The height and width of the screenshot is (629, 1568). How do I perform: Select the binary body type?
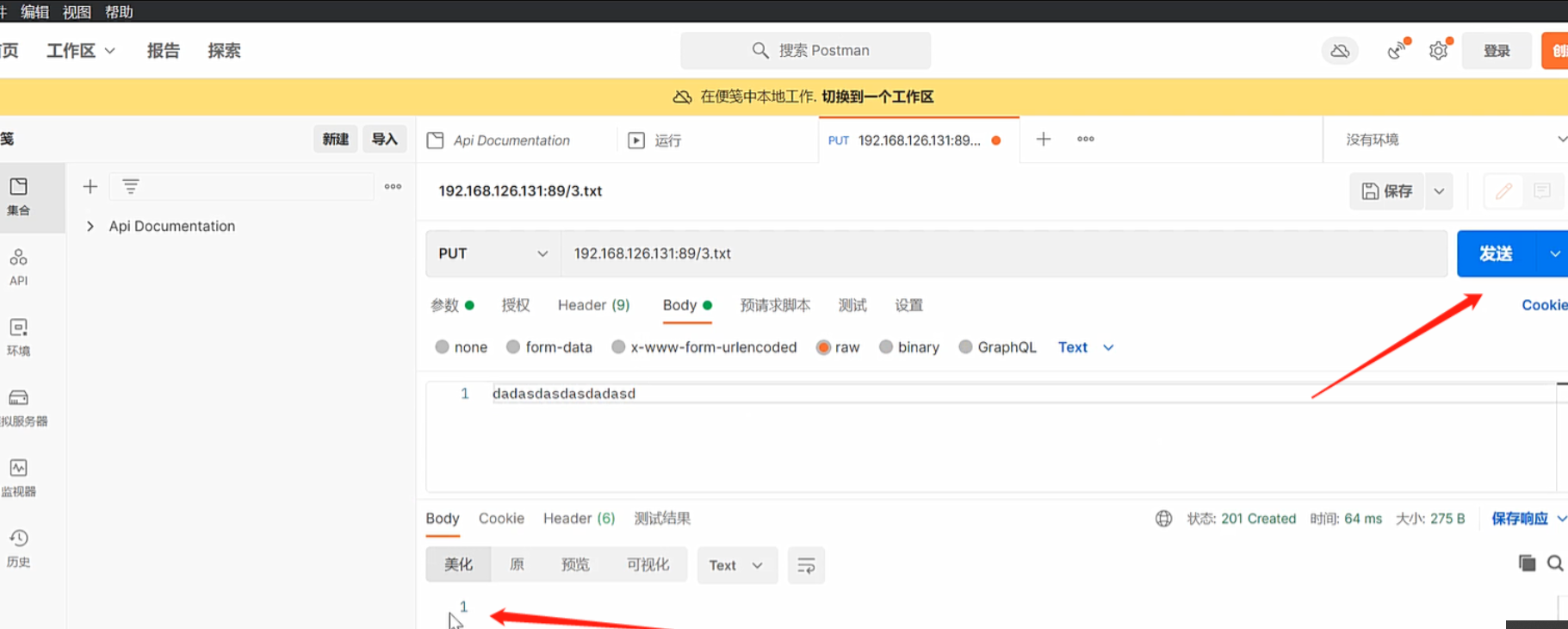click(x=908, y=347)
